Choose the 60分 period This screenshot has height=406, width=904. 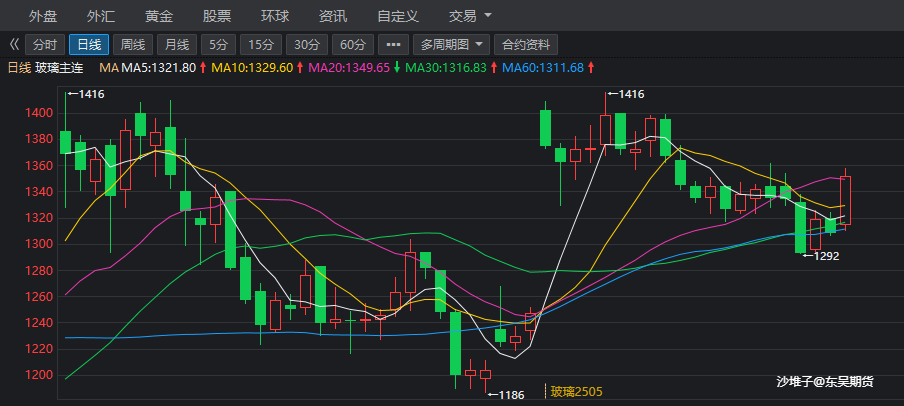(353, 44)
